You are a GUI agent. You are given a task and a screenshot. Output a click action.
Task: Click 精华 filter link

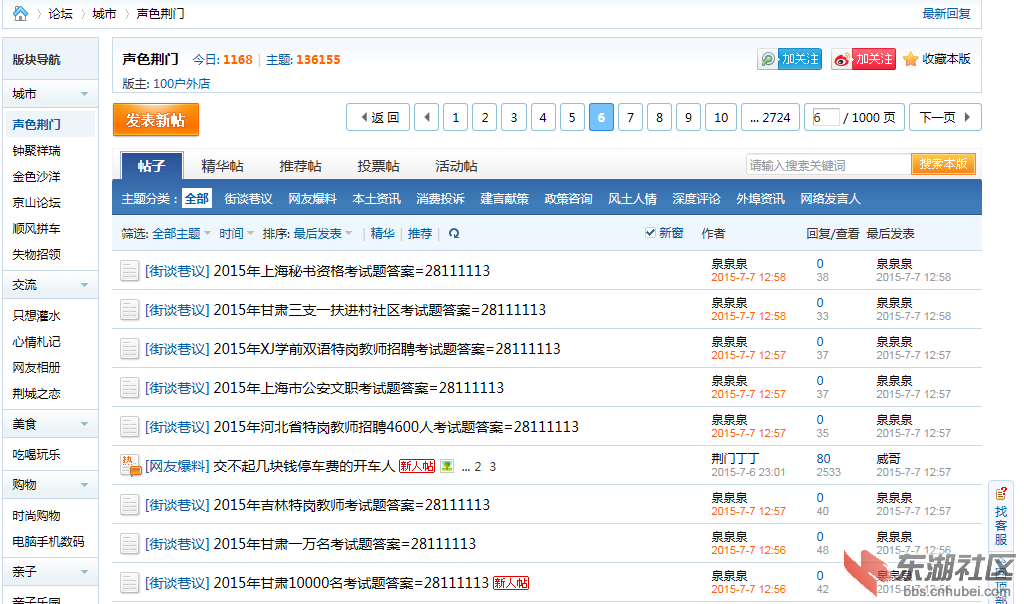(383, 234)
